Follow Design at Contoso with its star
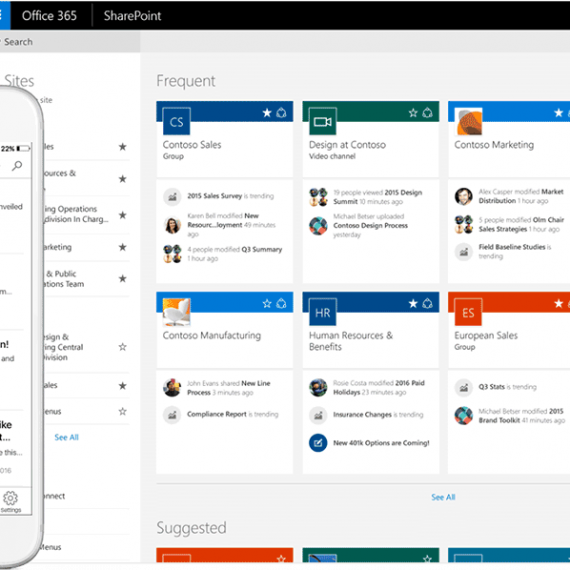 click(413, 113)
